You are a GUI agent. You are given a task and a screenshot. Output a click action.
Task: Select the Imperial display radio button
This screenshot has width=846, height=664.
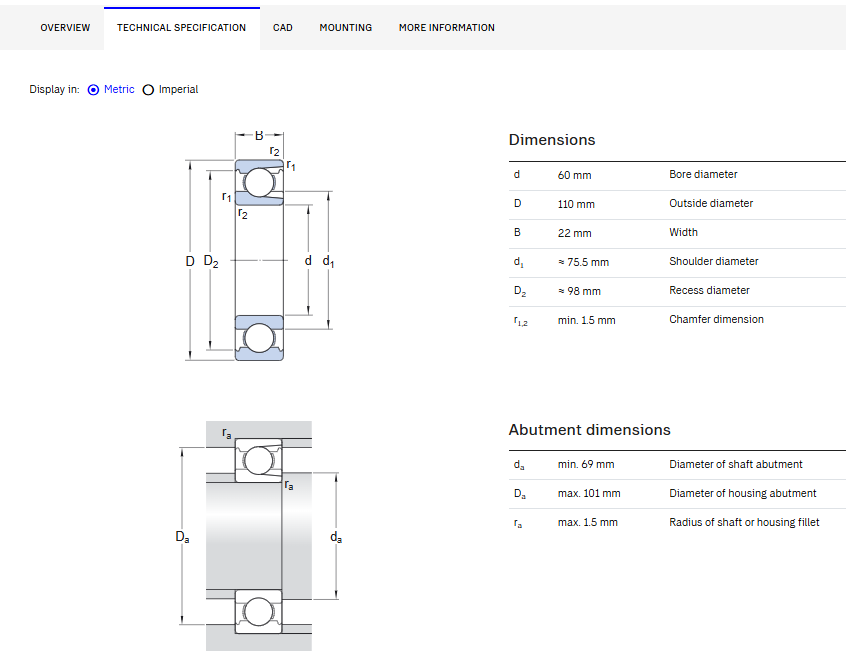(x=148, y=90)
